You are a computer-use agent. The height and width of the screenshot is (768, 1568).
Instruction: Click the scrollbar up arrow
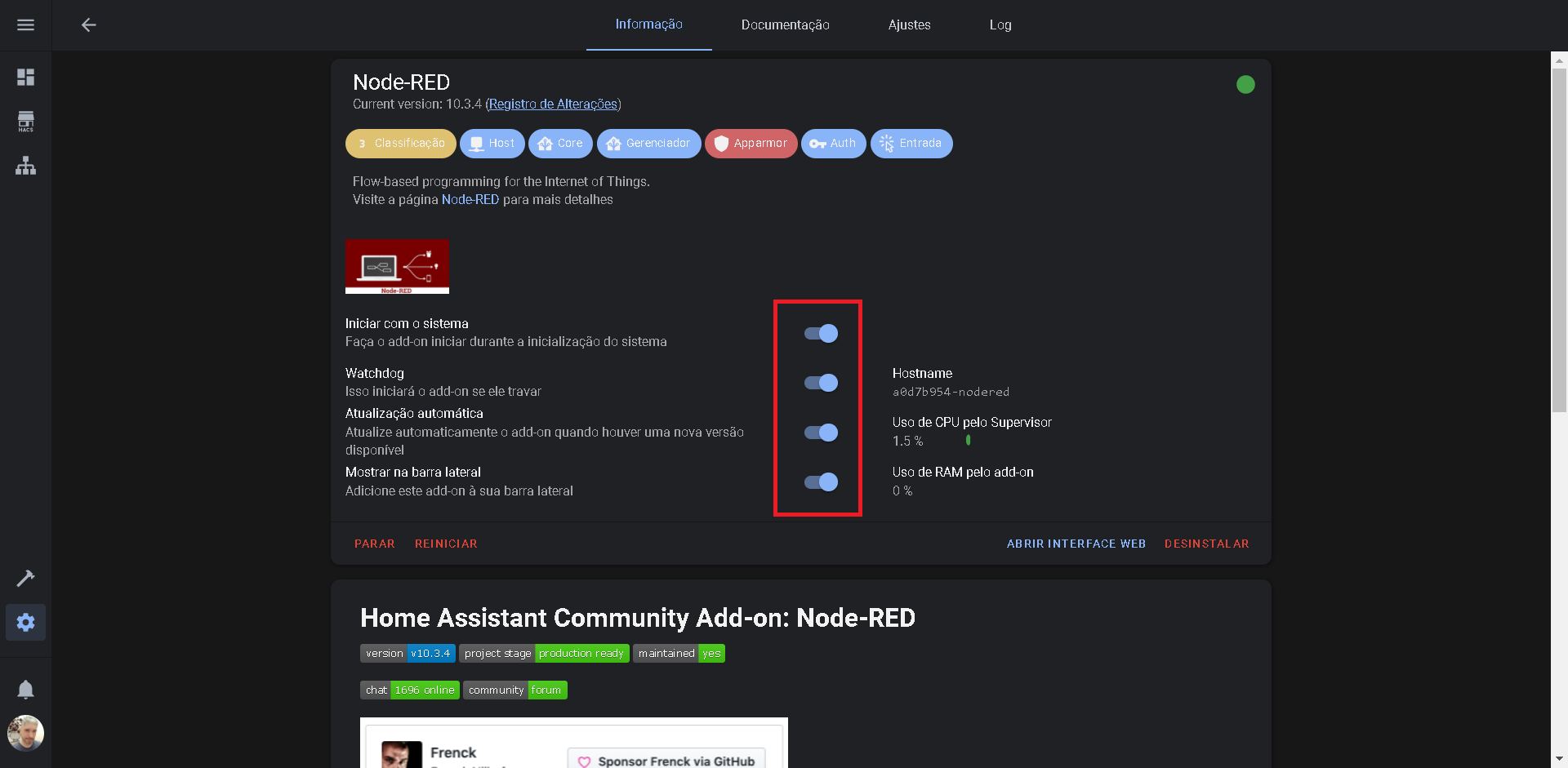(1559, 60)
